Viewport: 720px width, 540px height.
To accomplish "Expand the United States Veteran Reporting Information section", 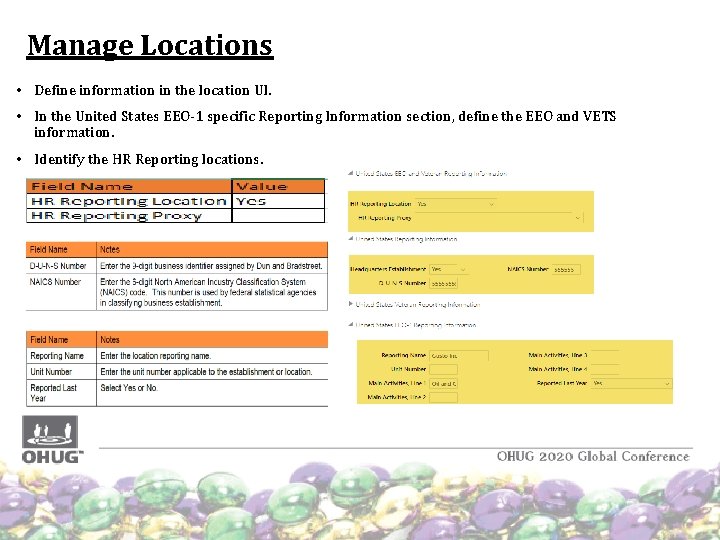I will click(351, 304).
